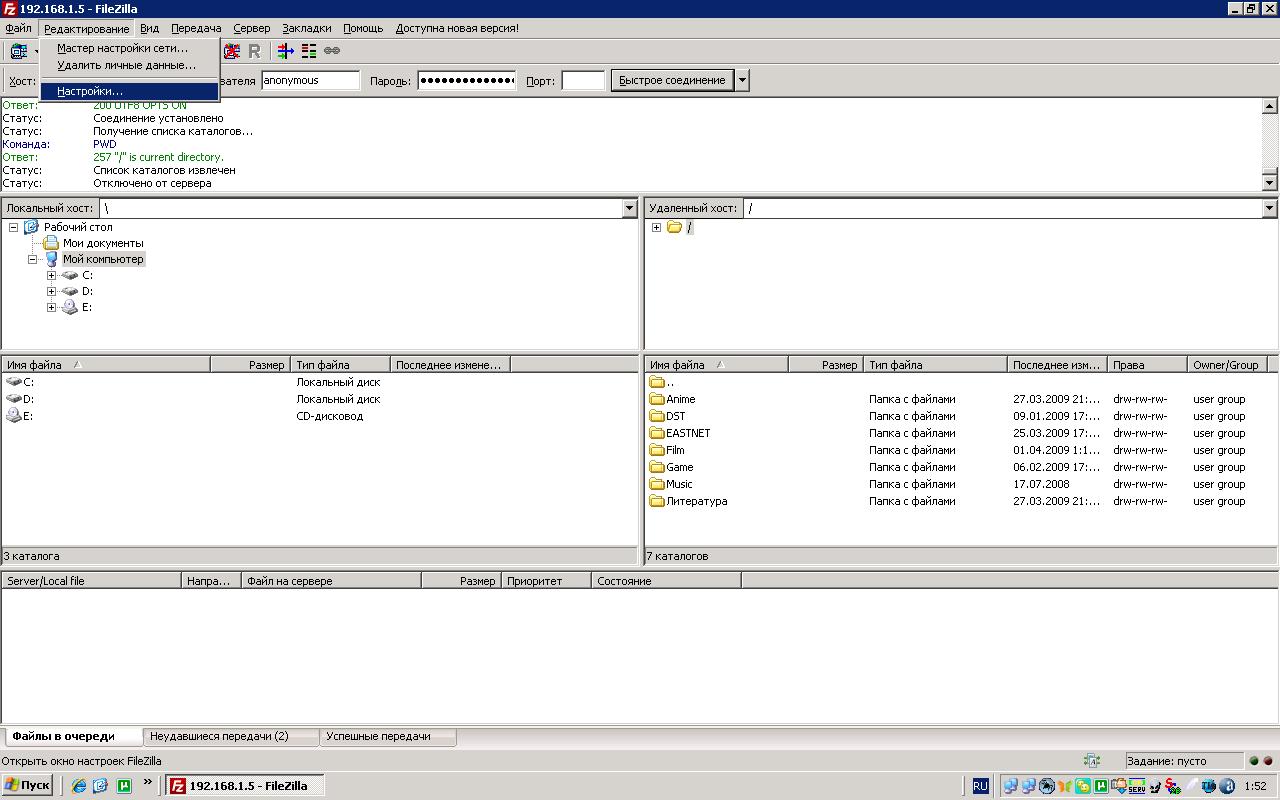Click the D: drive icon in local tree
Image resolution: width=1280 pixels, height=800 pixels.
(70, 291)
